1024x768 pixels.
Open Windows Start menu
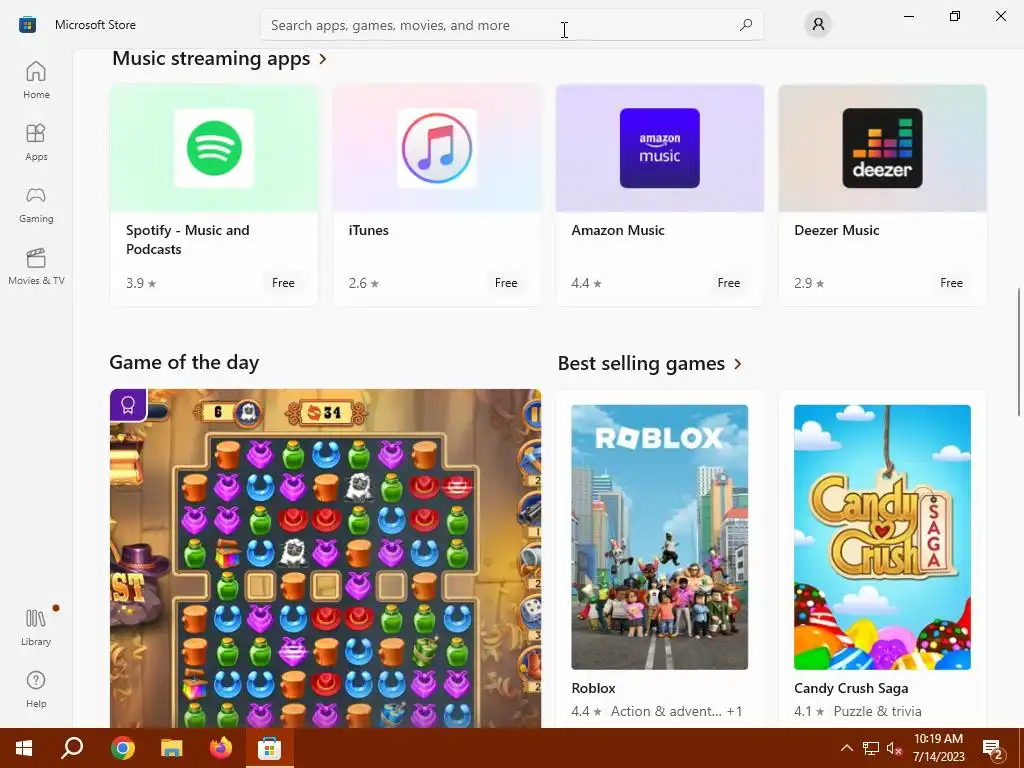coord(24,748)
